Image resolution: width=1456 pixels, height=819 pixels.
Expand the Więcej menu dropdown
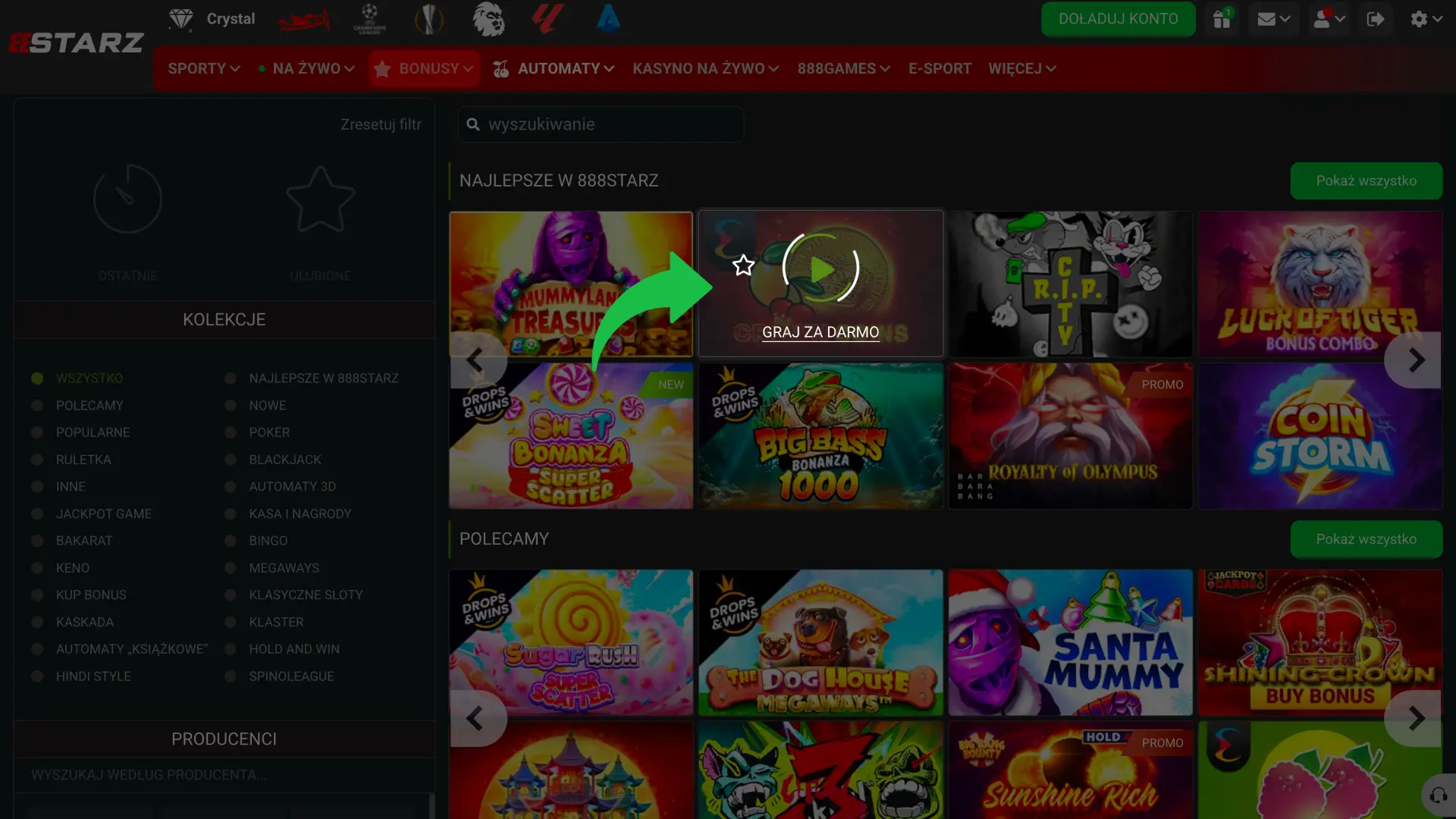pyautogui.click(x=1022, y=68)
